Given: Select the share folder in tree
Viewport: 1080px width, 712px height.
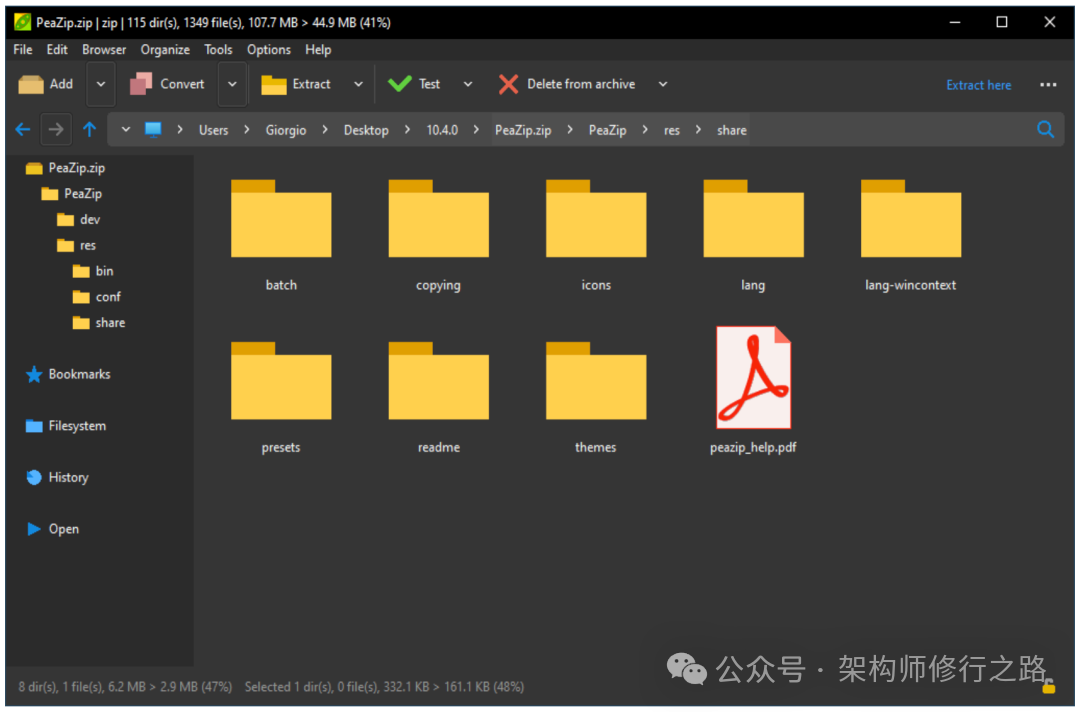Looking at the screenshot, I should 99,323.
